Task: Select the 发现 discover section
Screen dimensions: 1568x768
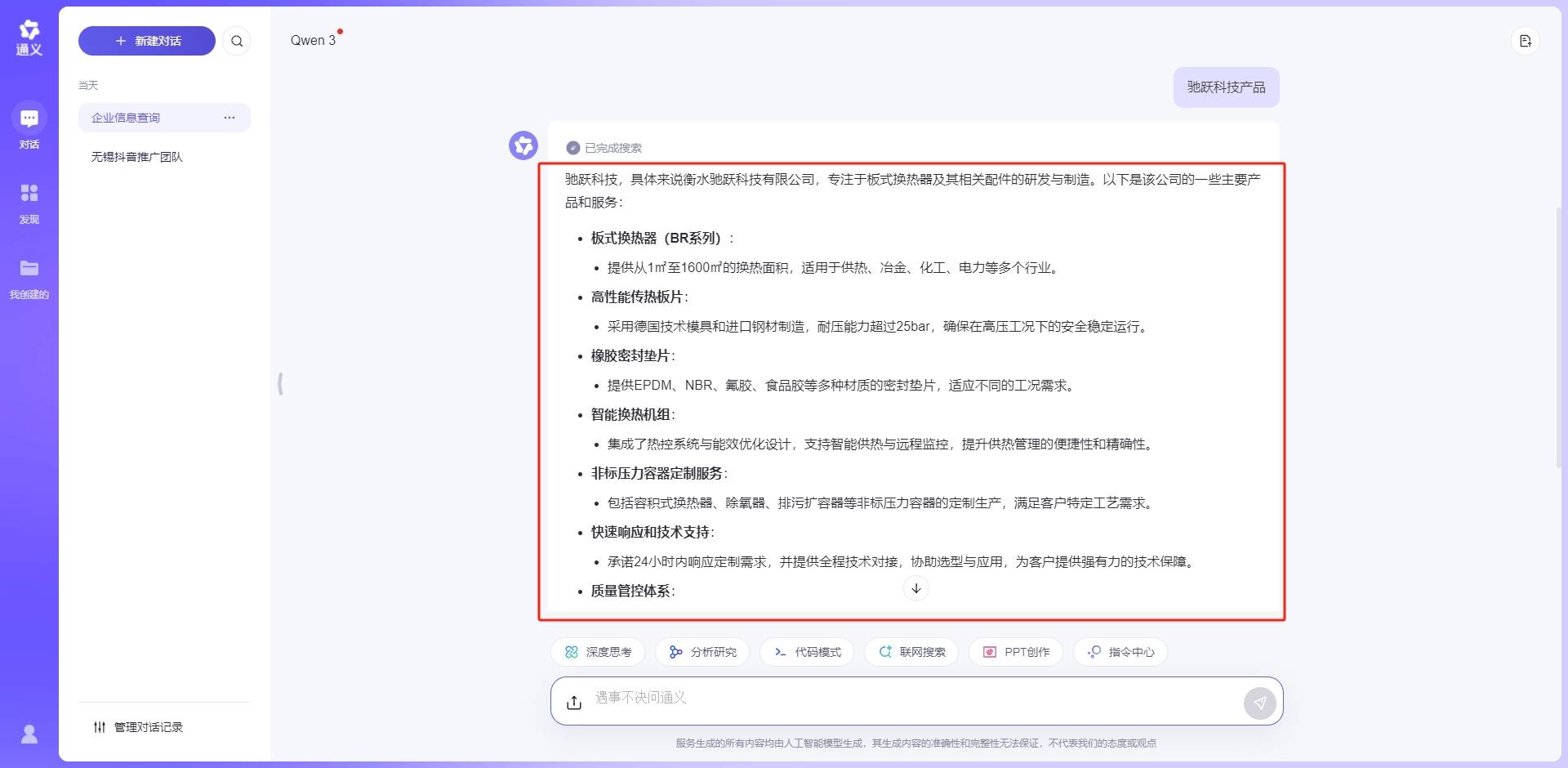Action: (29, 202)
